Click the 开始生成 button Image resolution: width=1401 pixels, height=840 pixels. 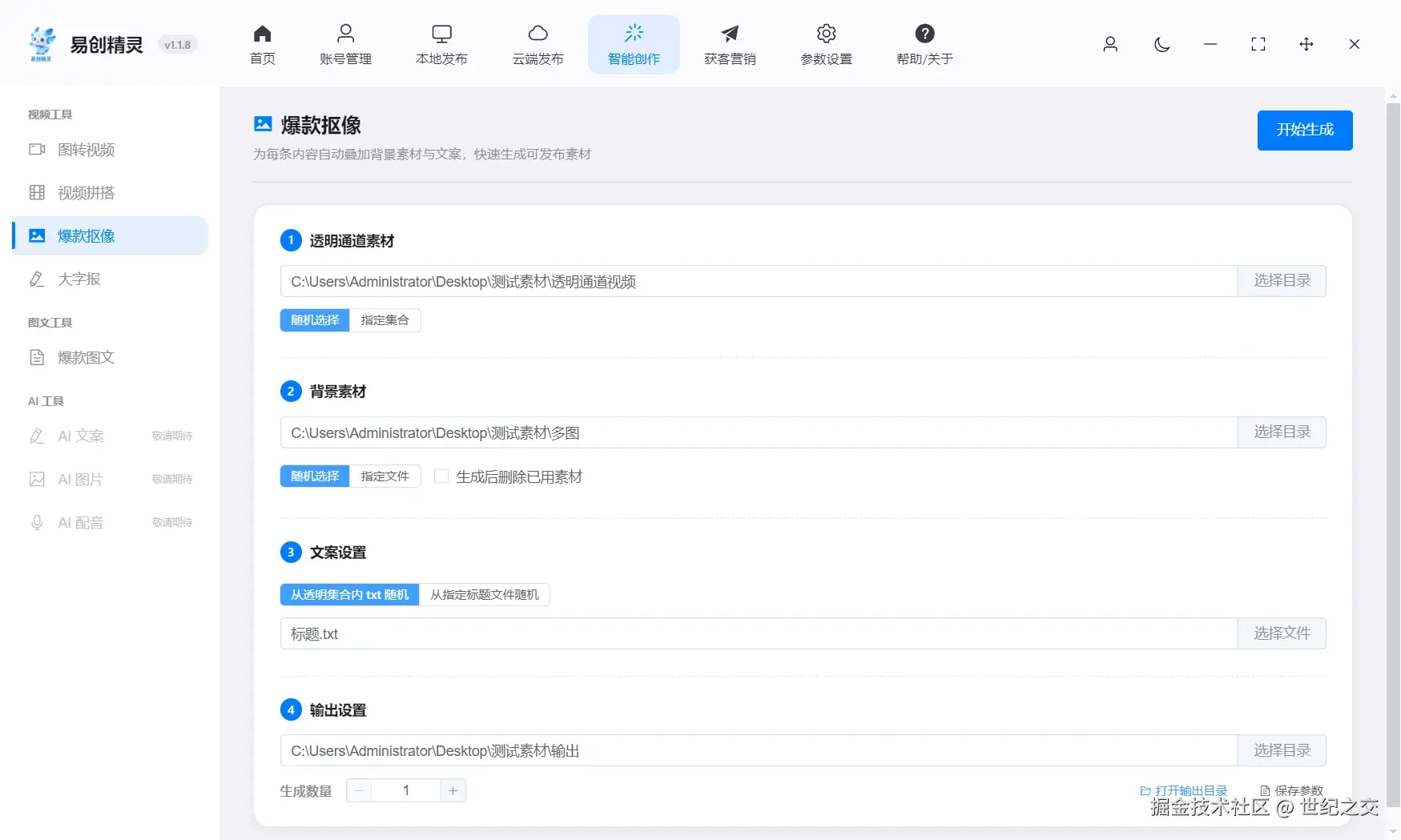point(1304,130)
